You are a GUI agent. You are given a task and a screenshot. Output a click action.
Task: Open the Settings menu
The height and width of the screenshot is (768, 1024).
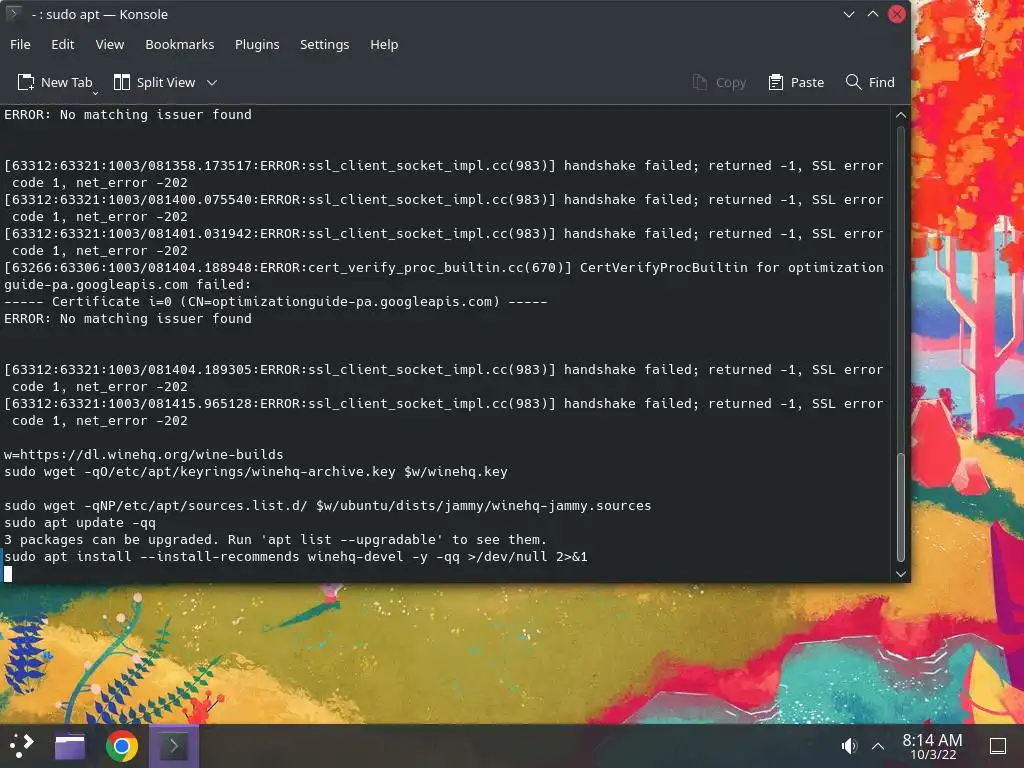point(325,44)
